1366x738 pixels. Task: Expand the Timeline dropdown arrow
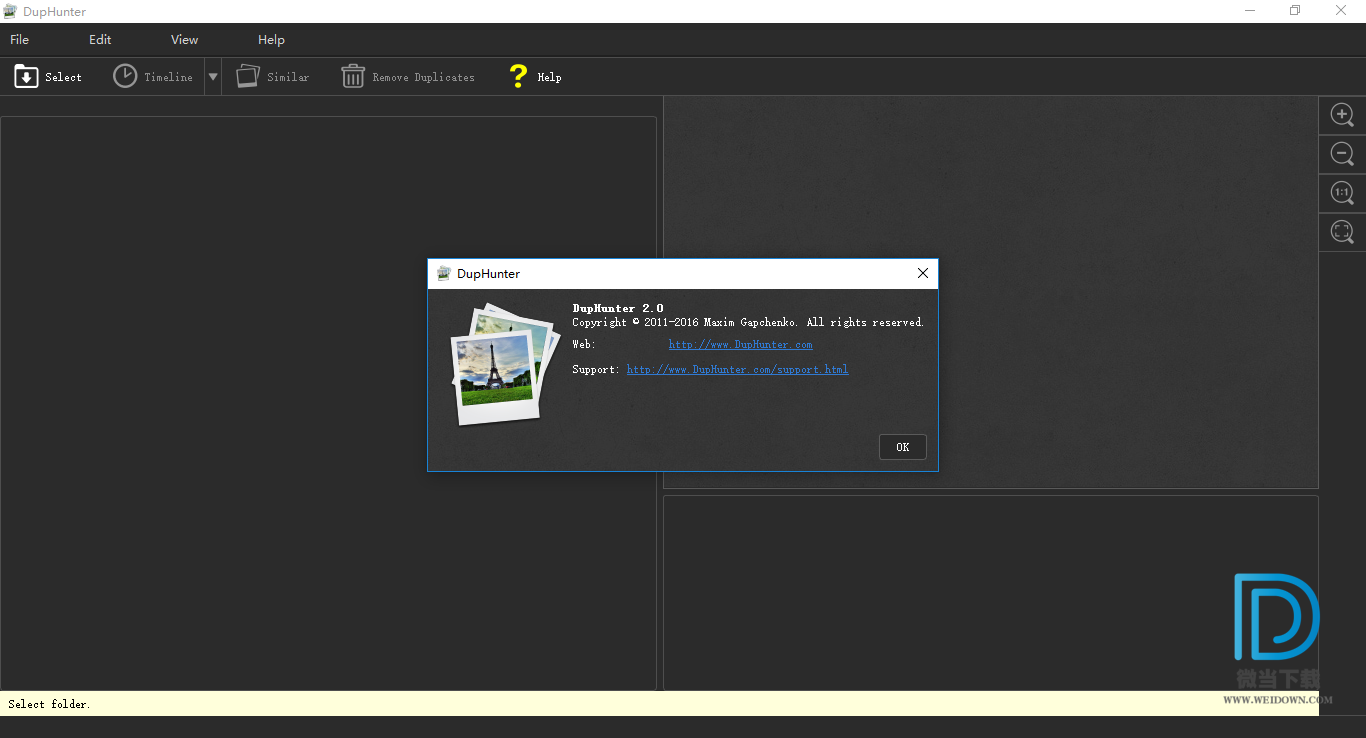click(213, 77)
